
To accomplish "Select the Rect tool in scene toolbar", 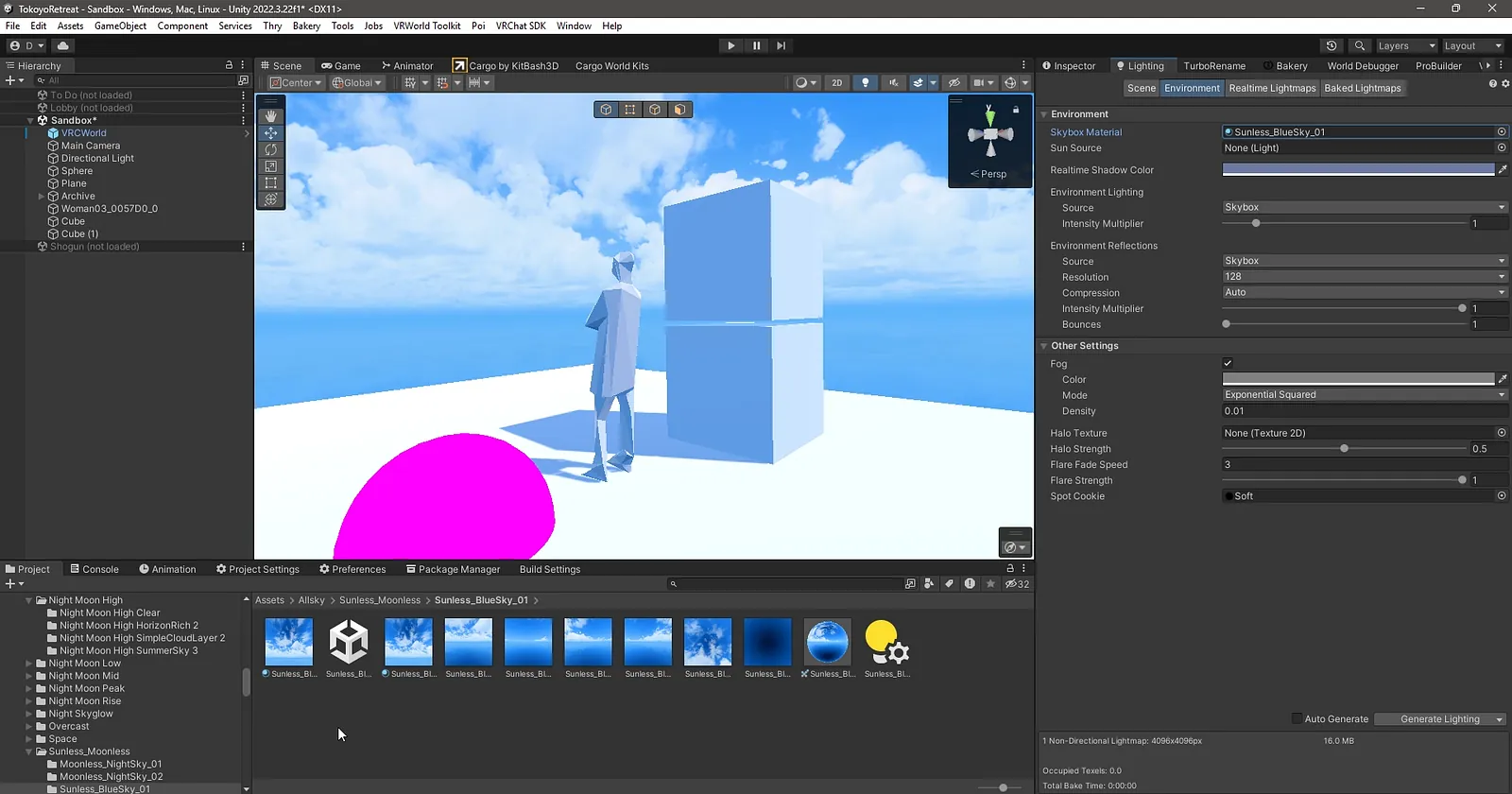I will 271,182.
